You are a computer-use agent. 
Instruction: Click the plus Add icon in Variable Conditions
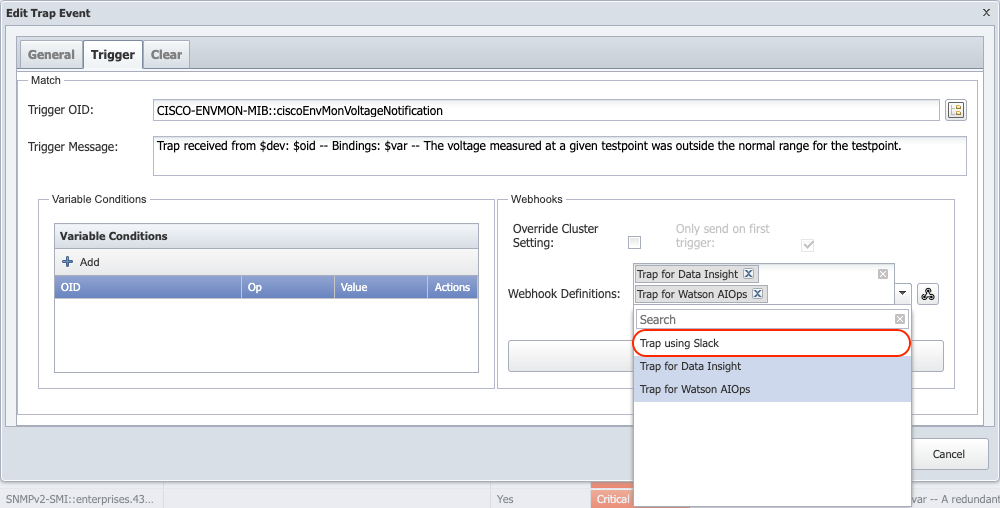[68, 261]
